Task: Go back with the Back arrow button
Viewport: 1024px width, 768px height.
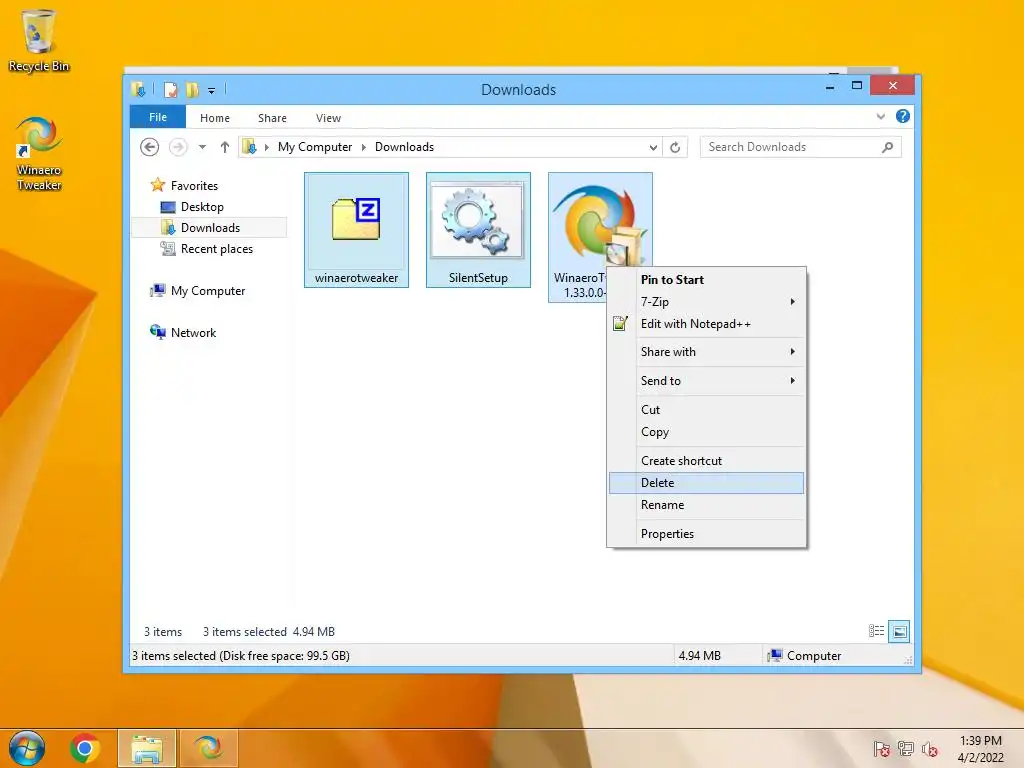Action: pos(150,147)
